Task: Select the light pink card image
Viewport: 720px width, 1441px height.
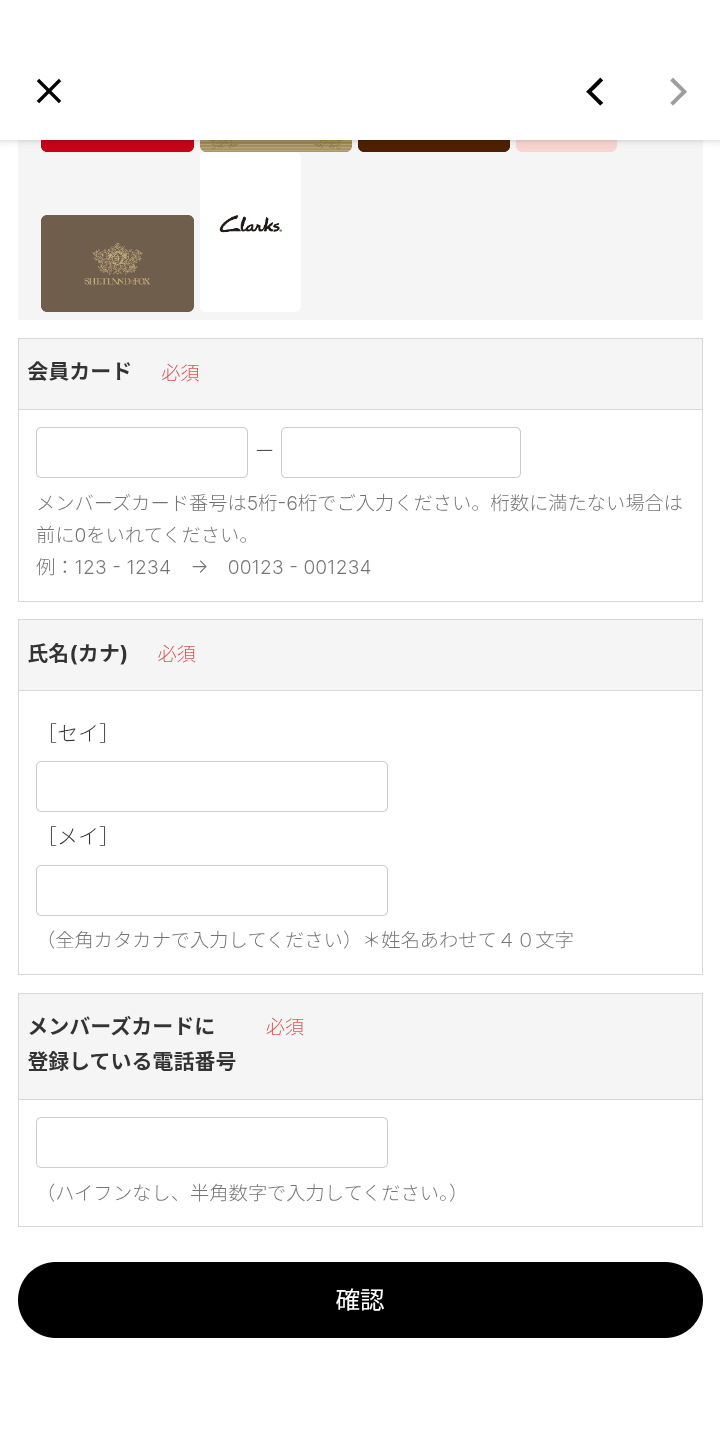Action: pyautogui.click(x=566, y=146)
